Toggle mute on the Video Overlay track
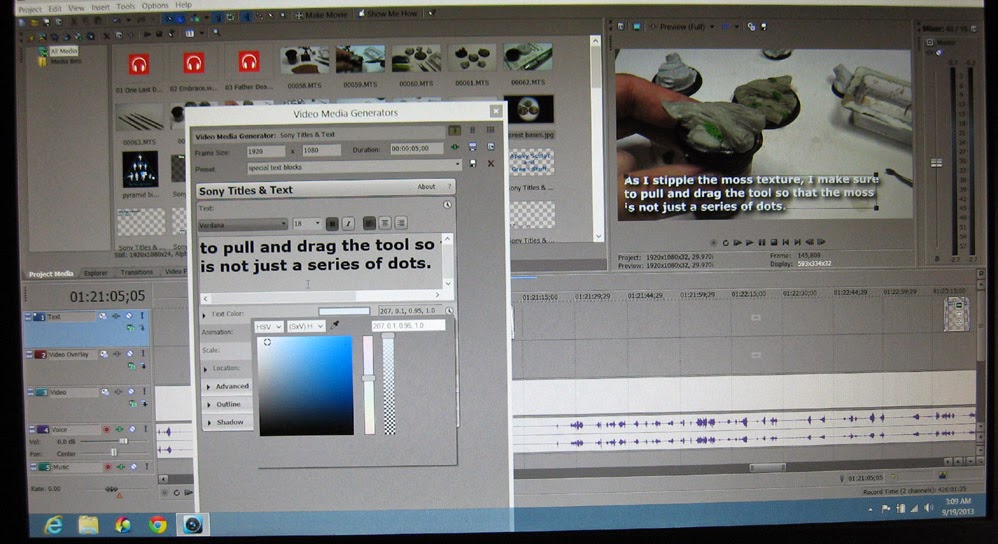The width and height of the screenshot is (998, 544). point(130,354)
